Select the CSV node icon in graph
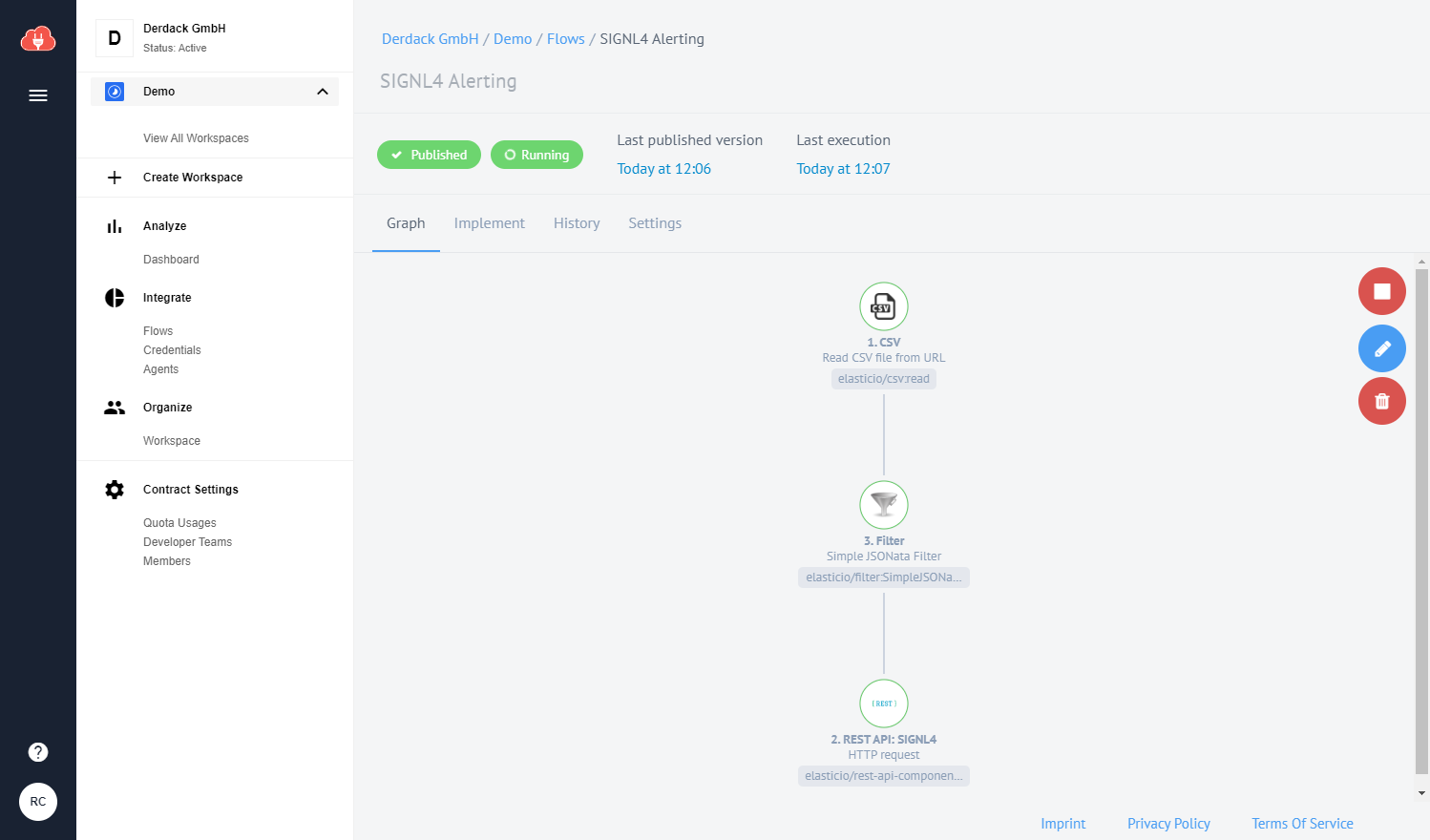Image resolution: width=1430 pixels, height=840 pixels. (x=884, y=306)
